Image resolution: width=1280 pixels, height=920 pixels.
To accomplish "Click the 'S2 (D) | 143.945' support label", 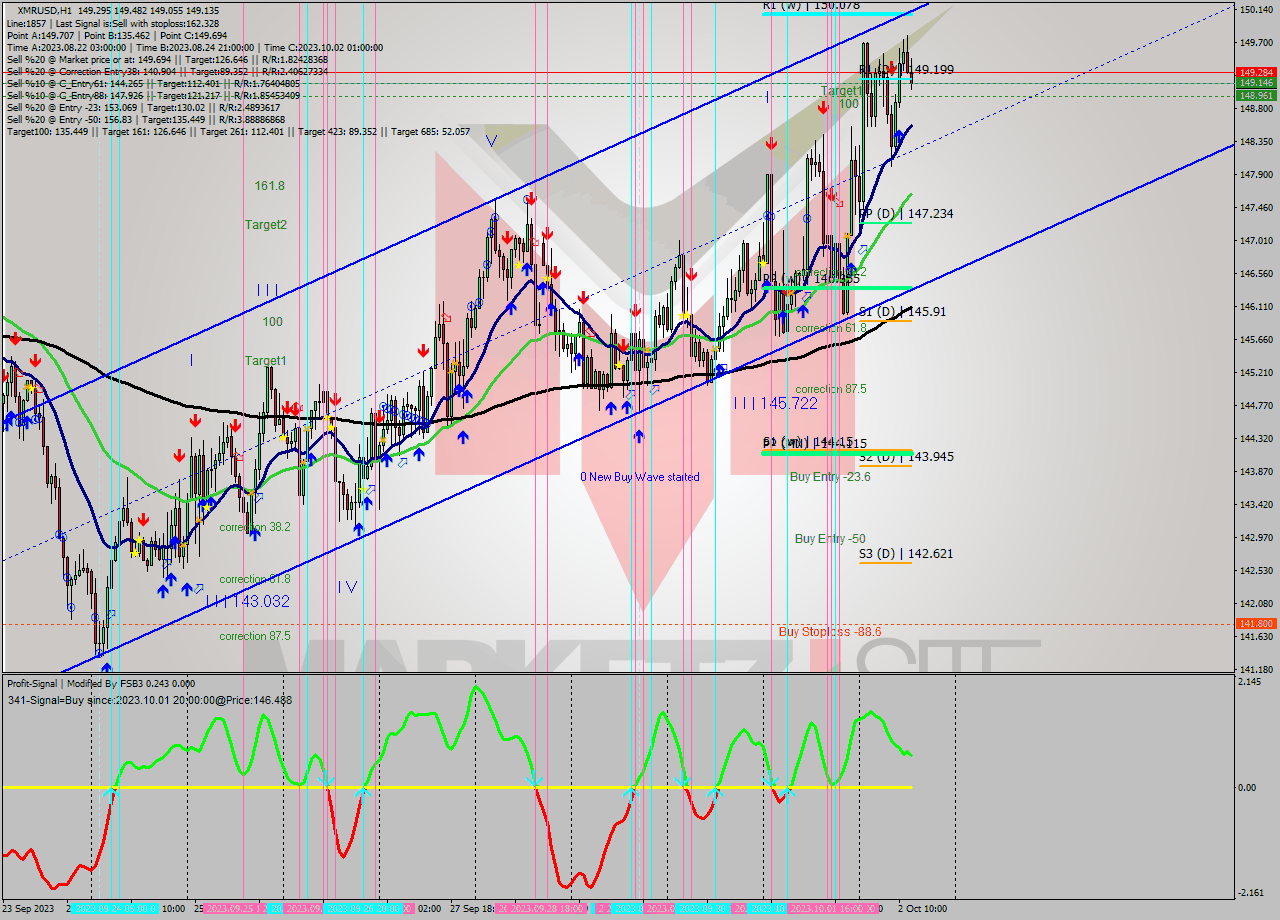I will pyautogui.click(x=906, y=456).
